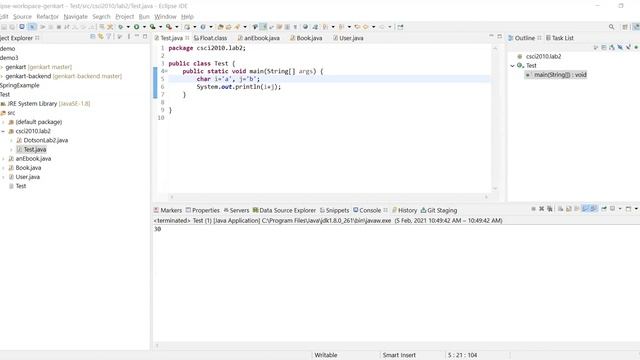
Task: Toggle Scroll Lock icon in Console
Action: [x=569, y=209]
